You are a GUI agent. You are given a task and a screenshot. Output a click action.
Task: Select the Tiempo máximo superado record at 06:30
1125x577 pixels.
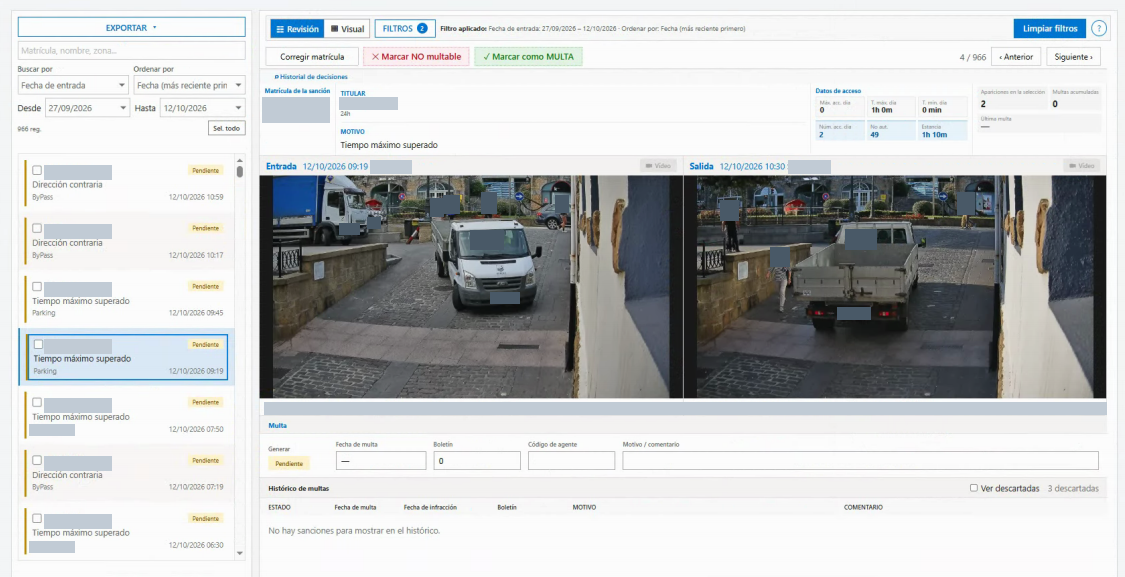tap(128, 533)
